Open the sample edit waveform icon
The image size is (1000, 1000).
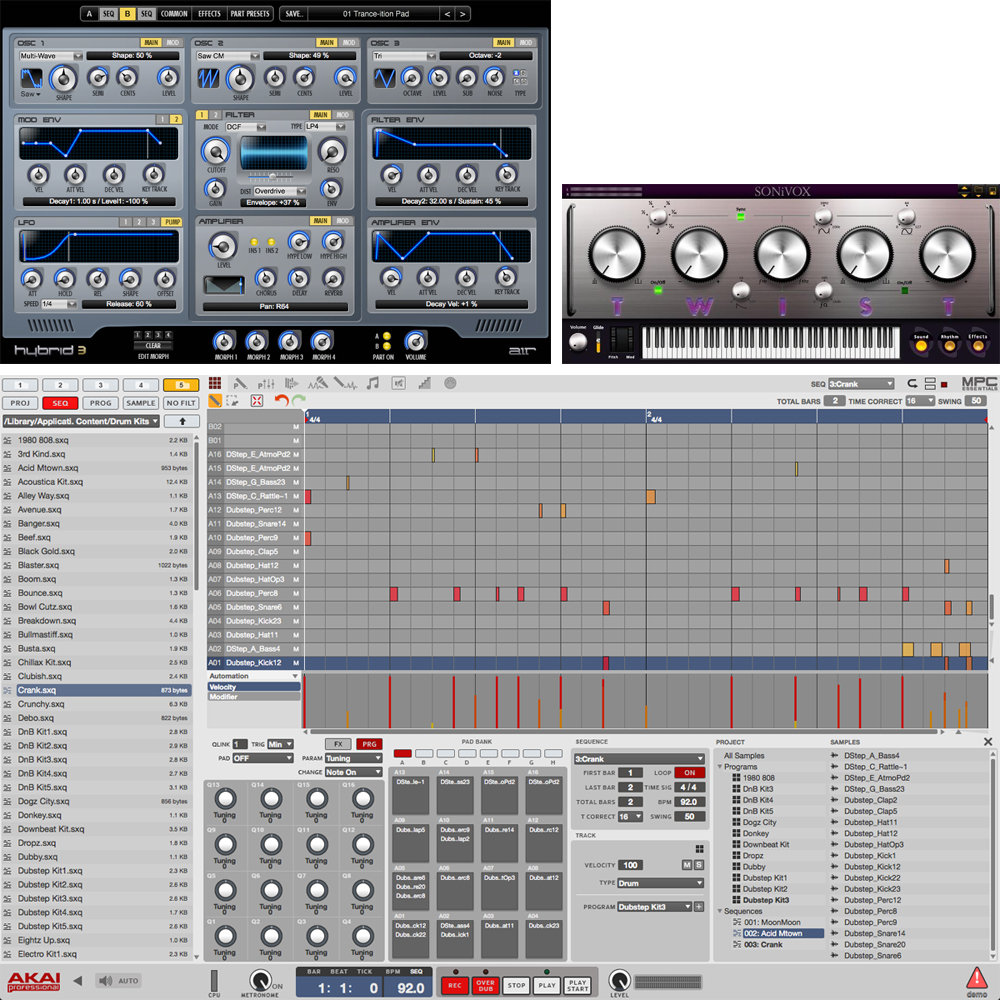[x=346, y=383]
